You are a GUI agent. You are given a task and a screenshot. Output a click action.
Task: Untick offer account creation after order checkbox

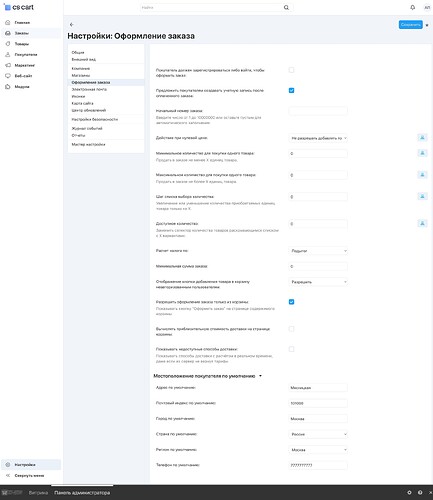(291, 90)
